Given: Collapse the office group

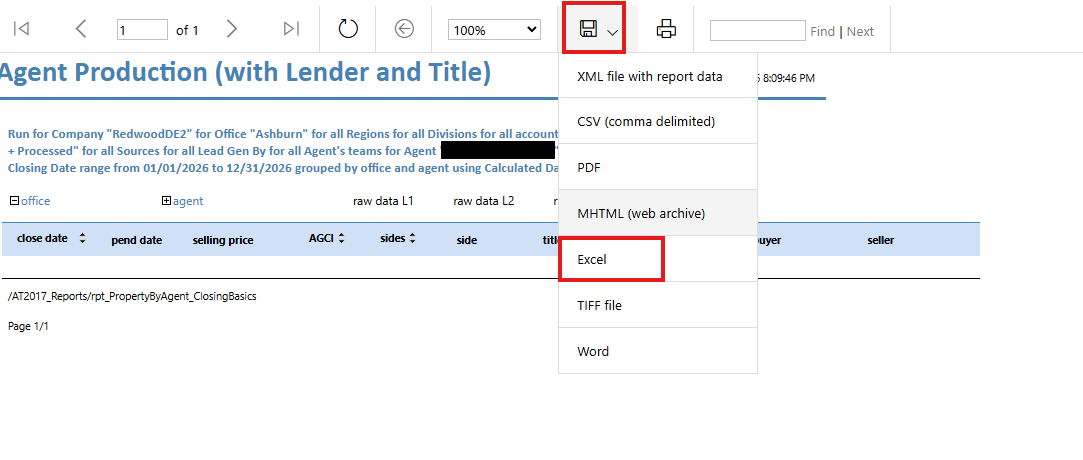Looking at the screenshot, I should pos(14,201).
